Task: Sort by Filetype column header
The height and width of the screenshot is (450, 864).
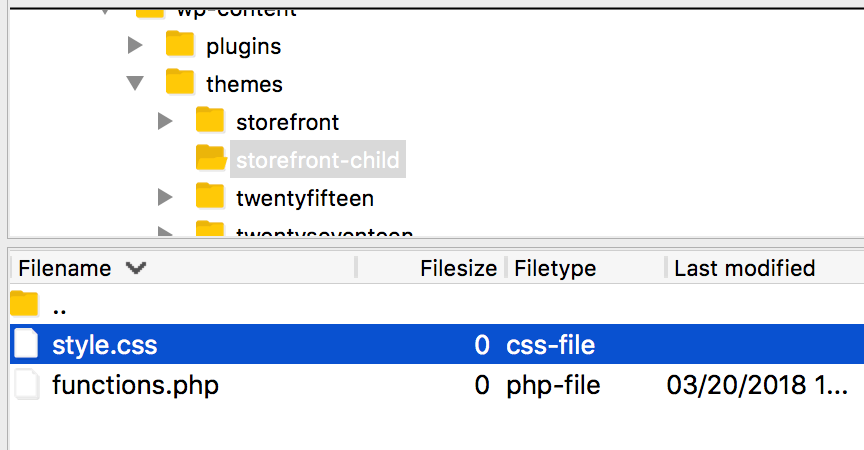Action: point(555,268)
